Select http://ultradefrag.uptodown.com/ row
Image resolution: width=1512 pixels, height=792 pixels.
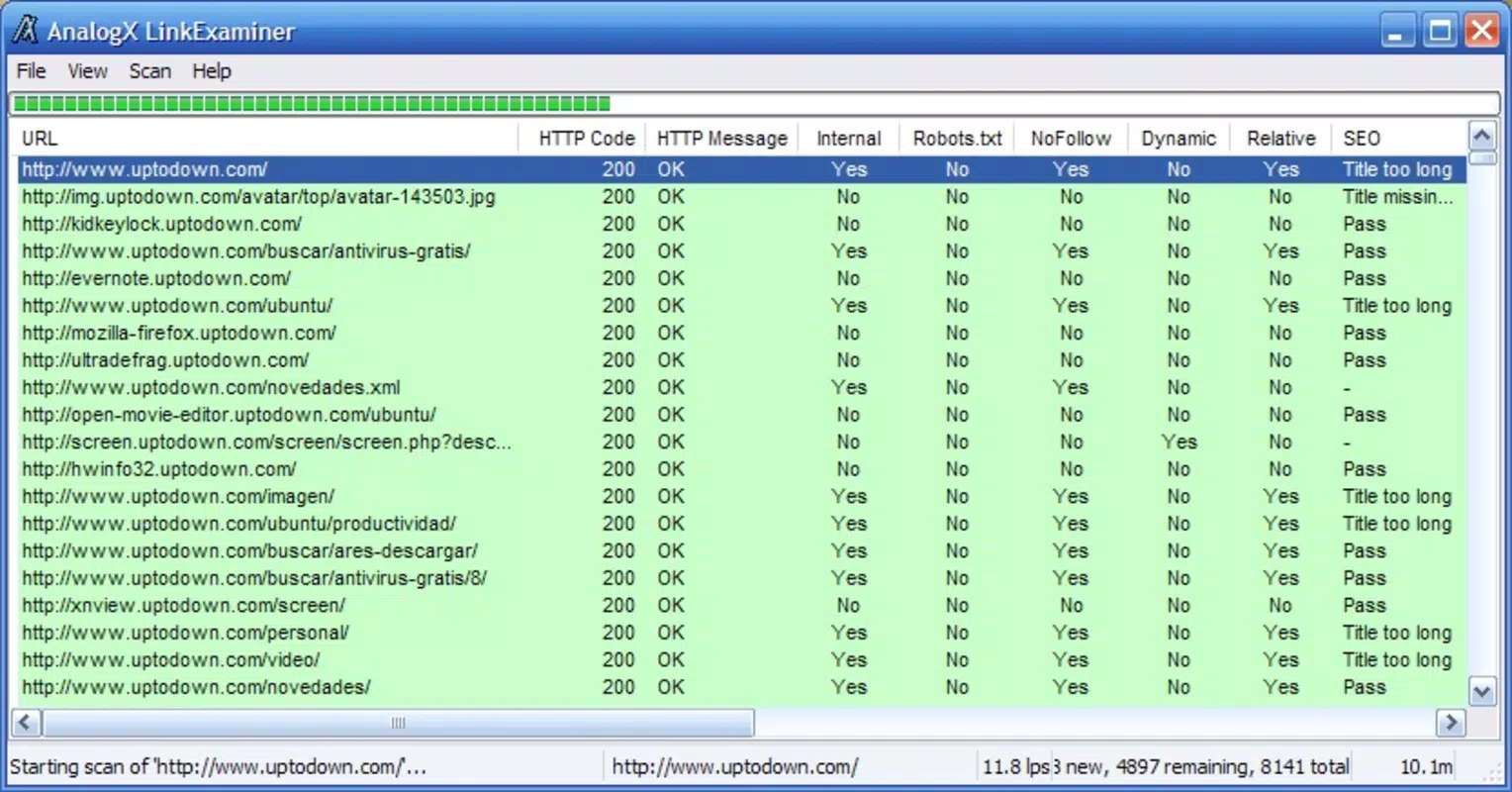coord(741,360)
